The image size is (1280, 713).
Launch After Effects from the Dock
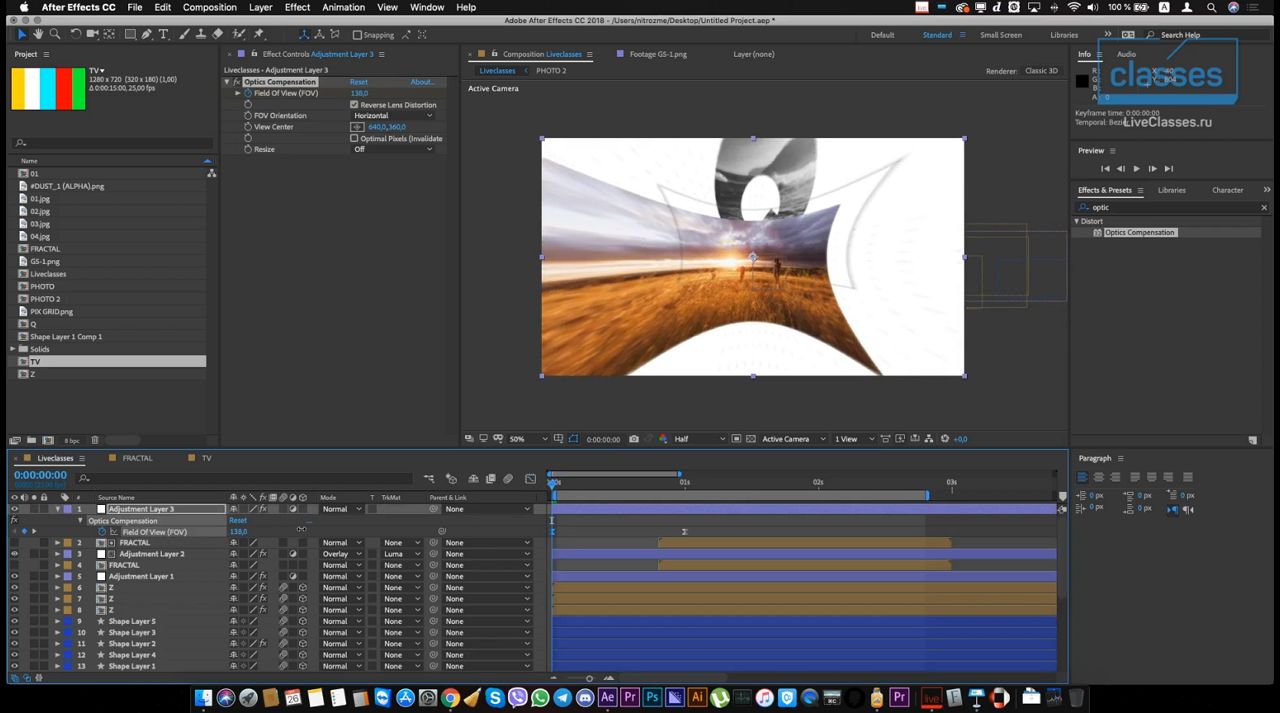[x=607, y=697]
